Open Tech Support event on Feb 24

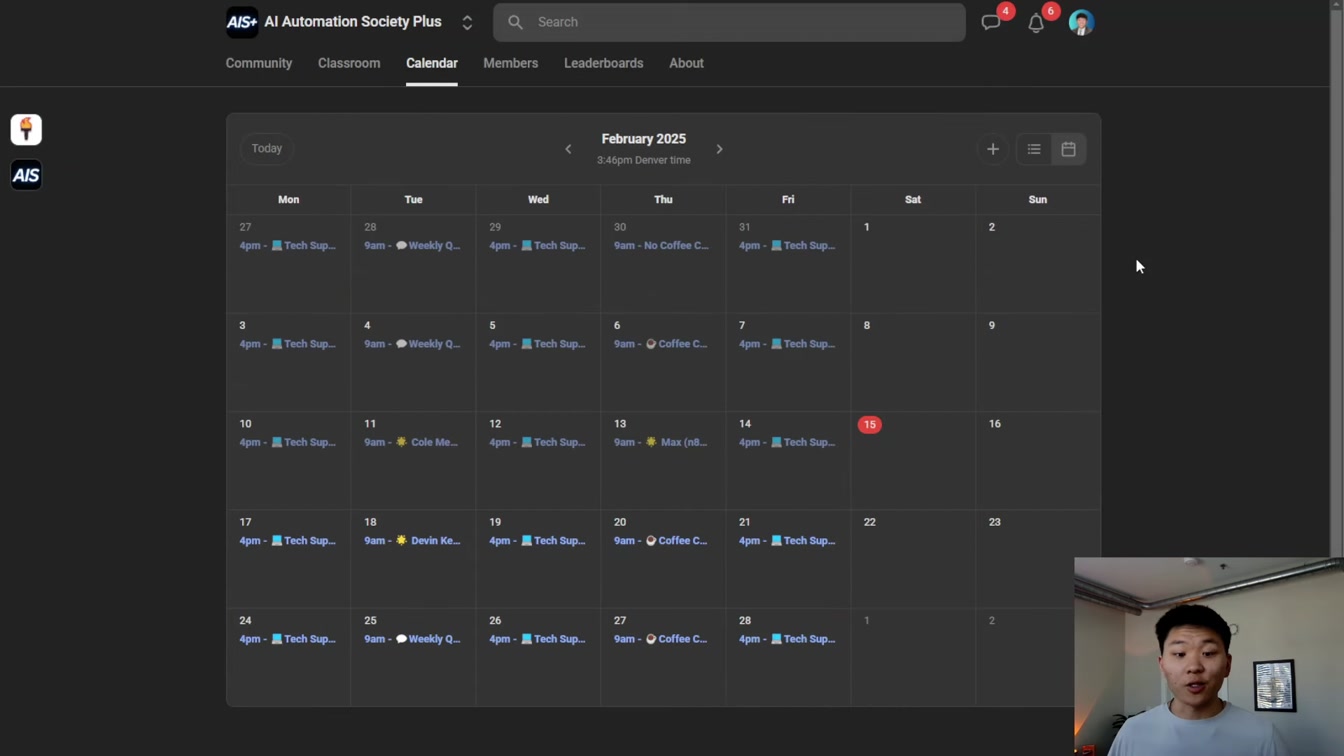tap(287, 639)
